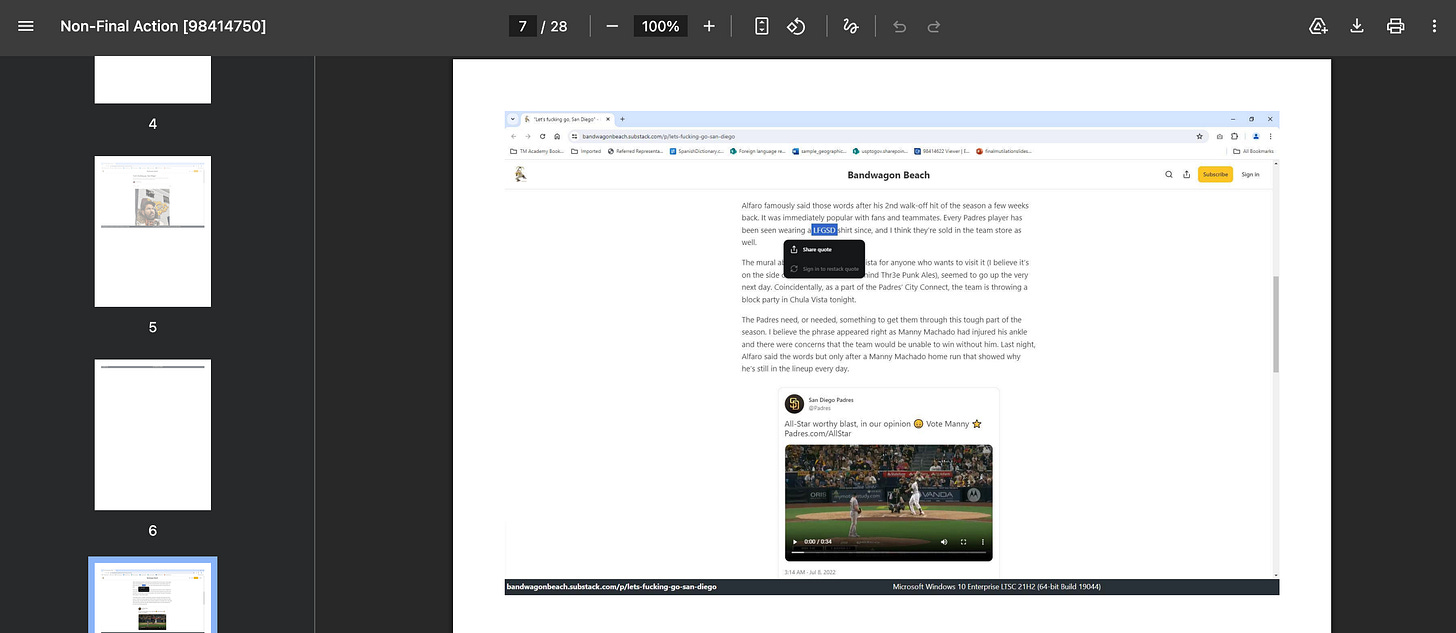Open a new tab in embedded browser
This screenshot has width=1456, height=633.
pos(622,119)
